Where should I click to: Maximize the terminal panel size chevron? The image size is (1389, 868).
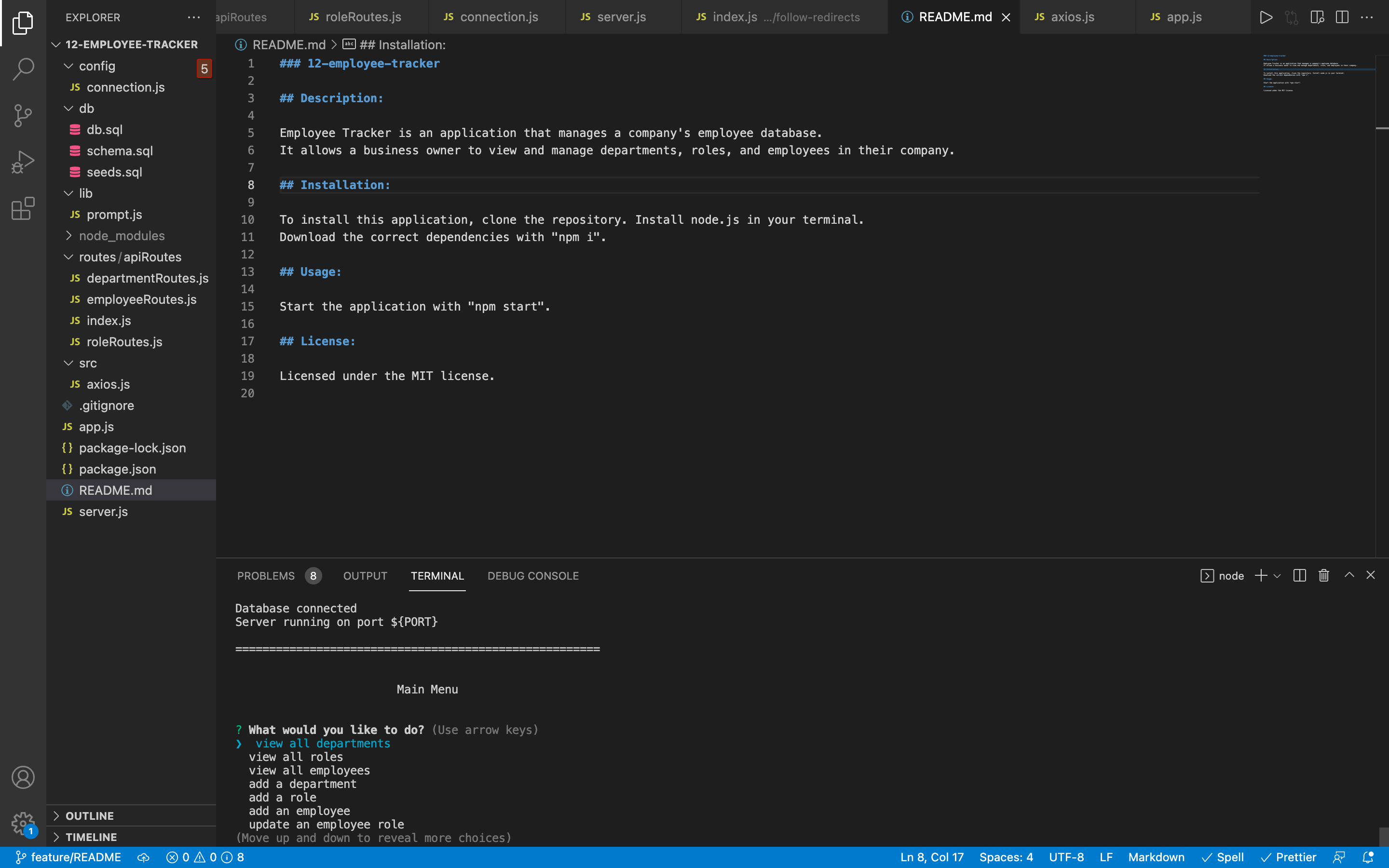click(x=1349, y=575)
